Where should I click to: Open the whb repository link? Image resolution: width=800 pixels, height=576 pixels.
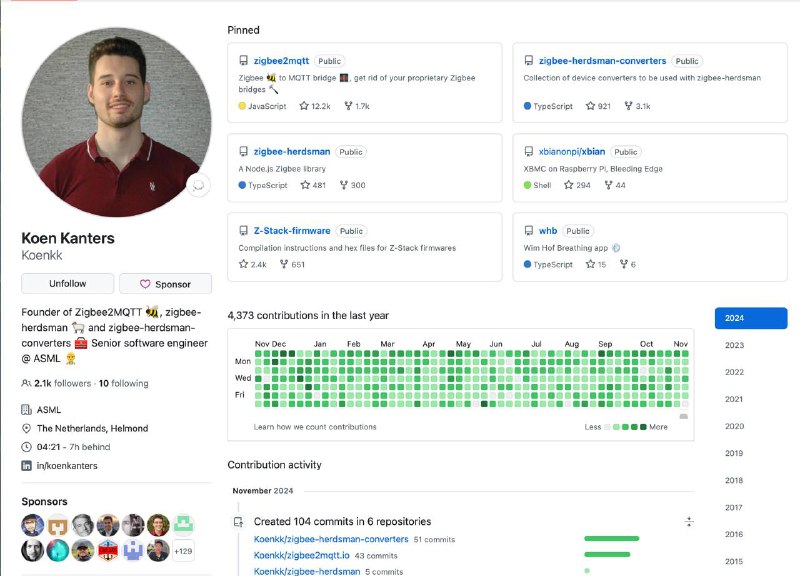point(546,231)
